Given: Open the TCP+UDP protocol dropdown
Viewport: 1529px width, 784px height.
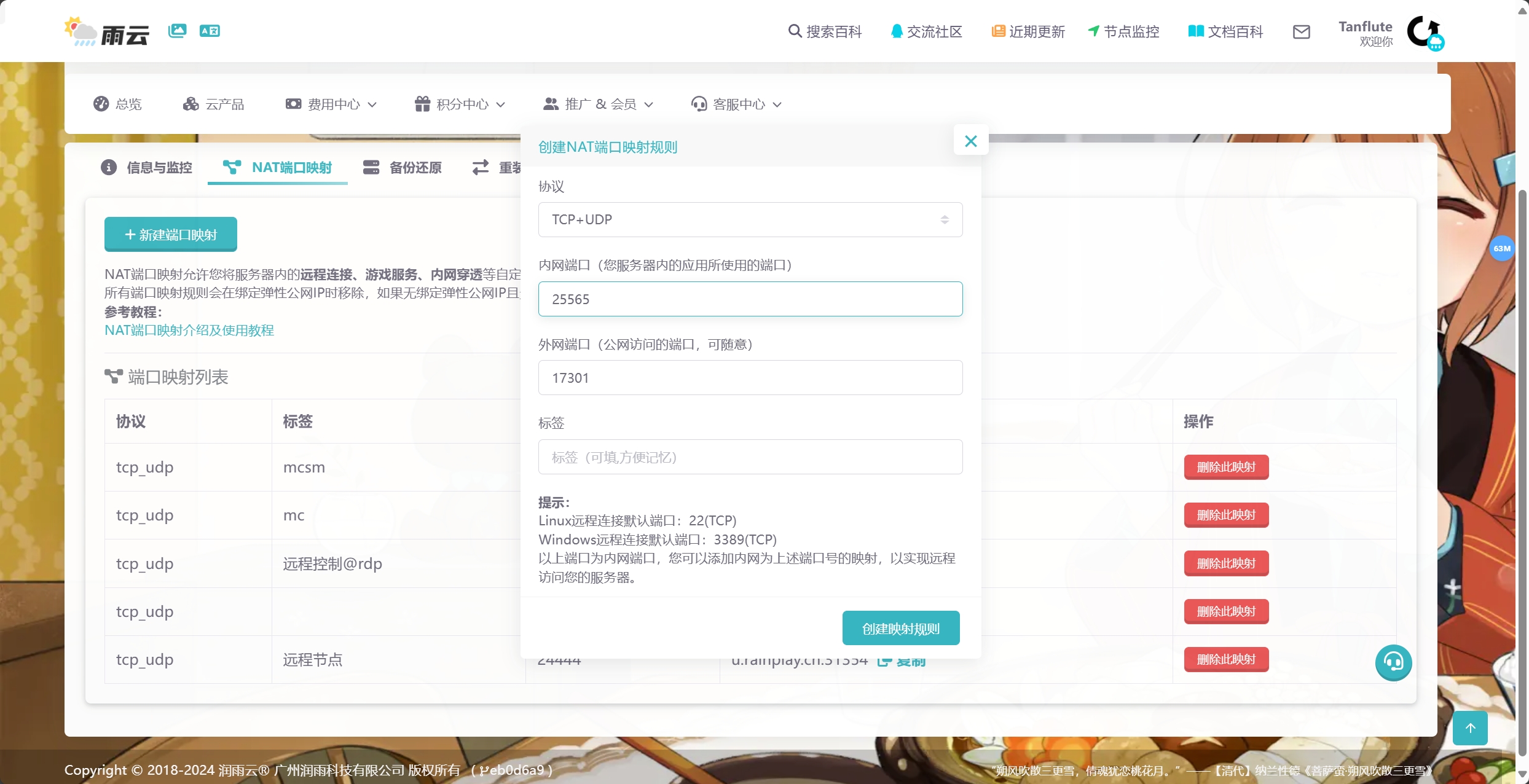Looking at the screenshot, I should [x=750, y=219].
